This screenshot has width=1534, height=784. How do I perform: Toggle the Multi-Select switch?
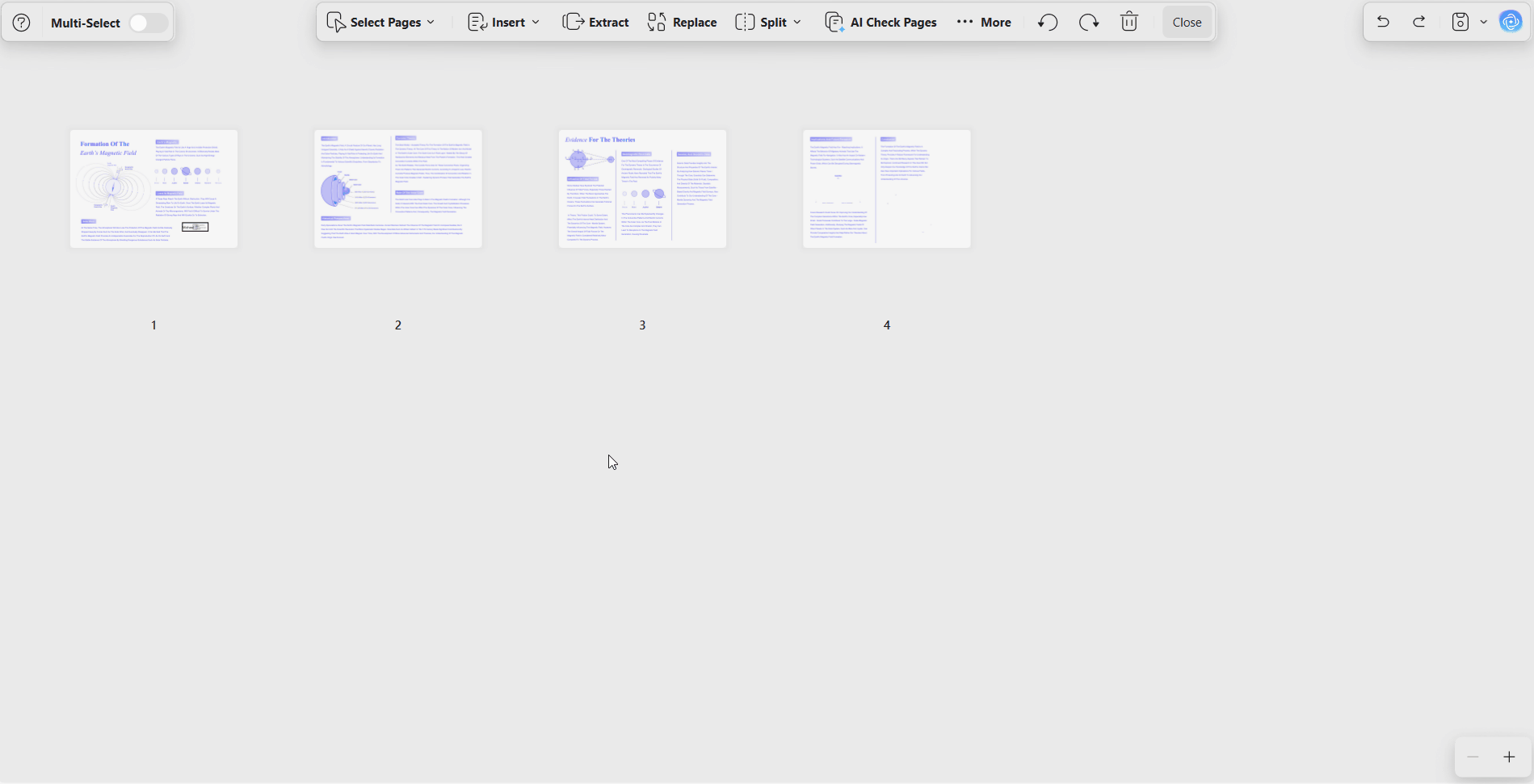[148, 23]
